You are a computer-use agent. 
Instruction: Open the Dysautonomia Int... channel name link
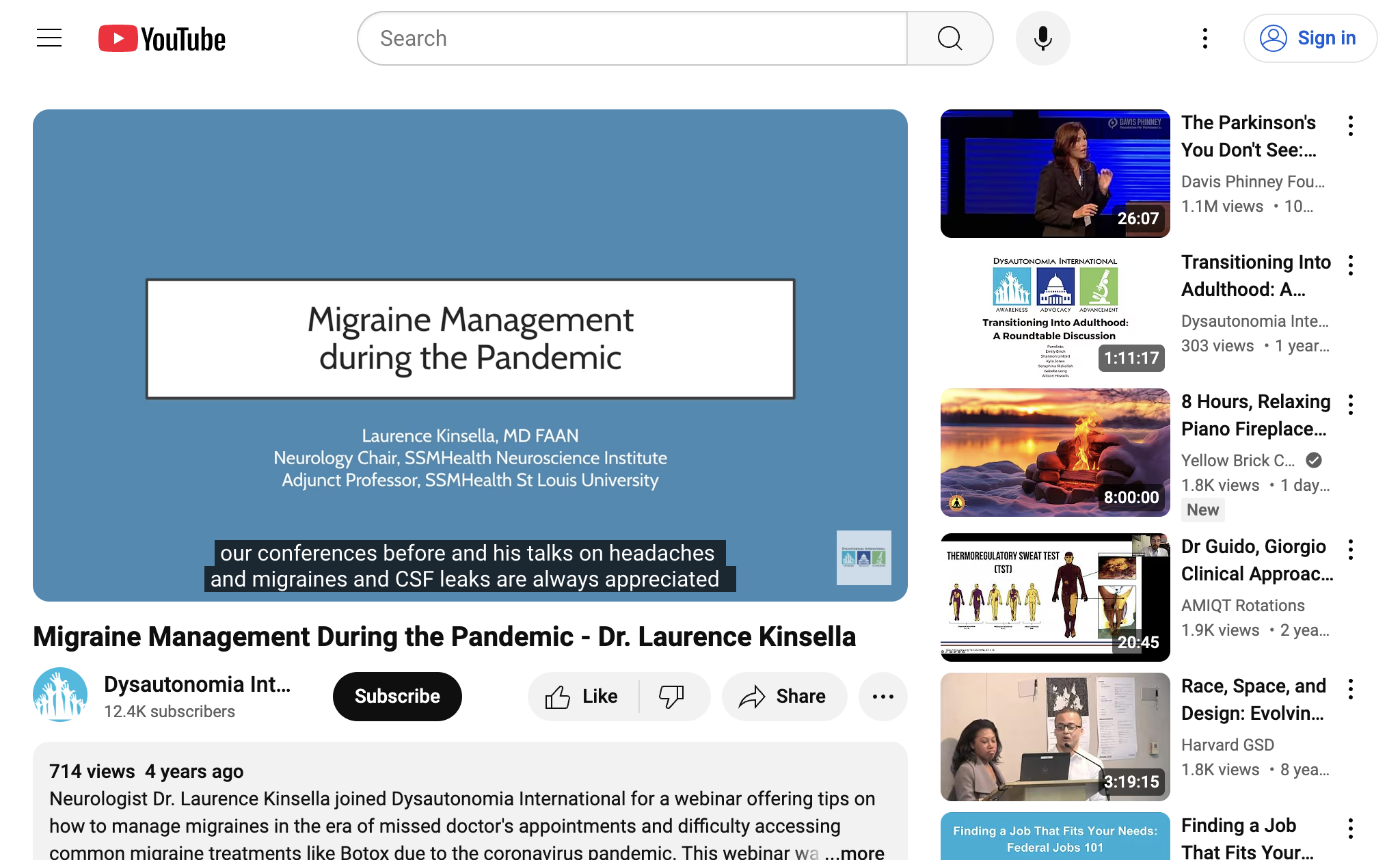click(198, 684)
